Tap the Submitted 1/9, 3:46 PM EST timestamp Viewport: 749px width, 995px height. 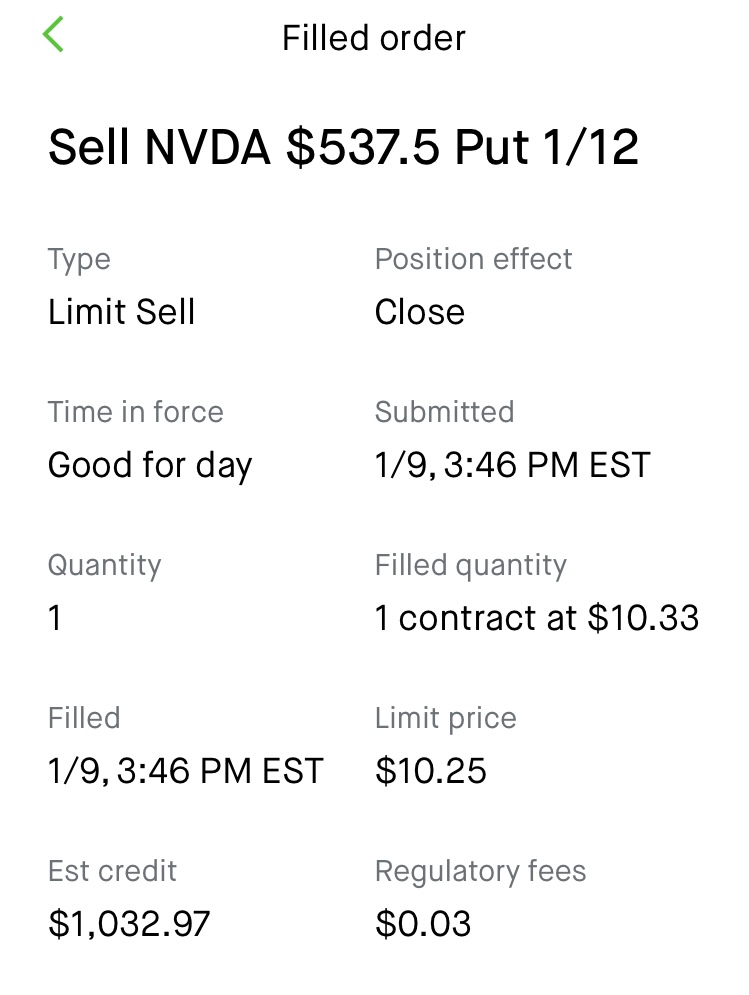pyautogui.click(x=513, y=465)
